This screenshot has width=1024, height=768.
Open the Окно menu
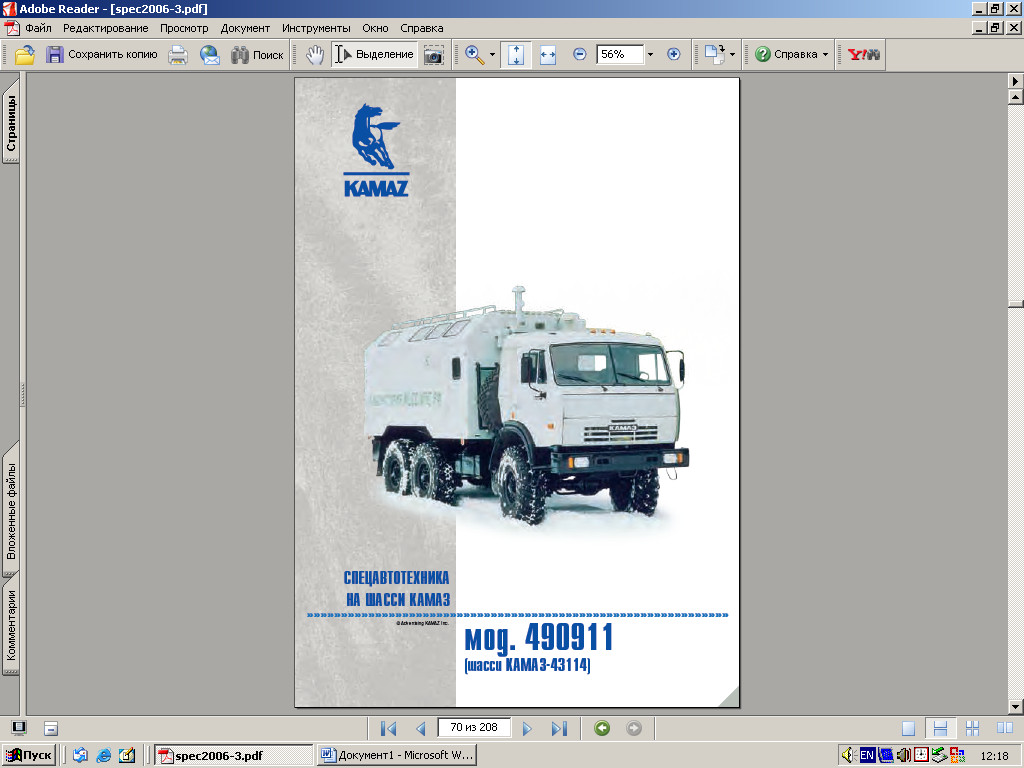coord(376,28)
